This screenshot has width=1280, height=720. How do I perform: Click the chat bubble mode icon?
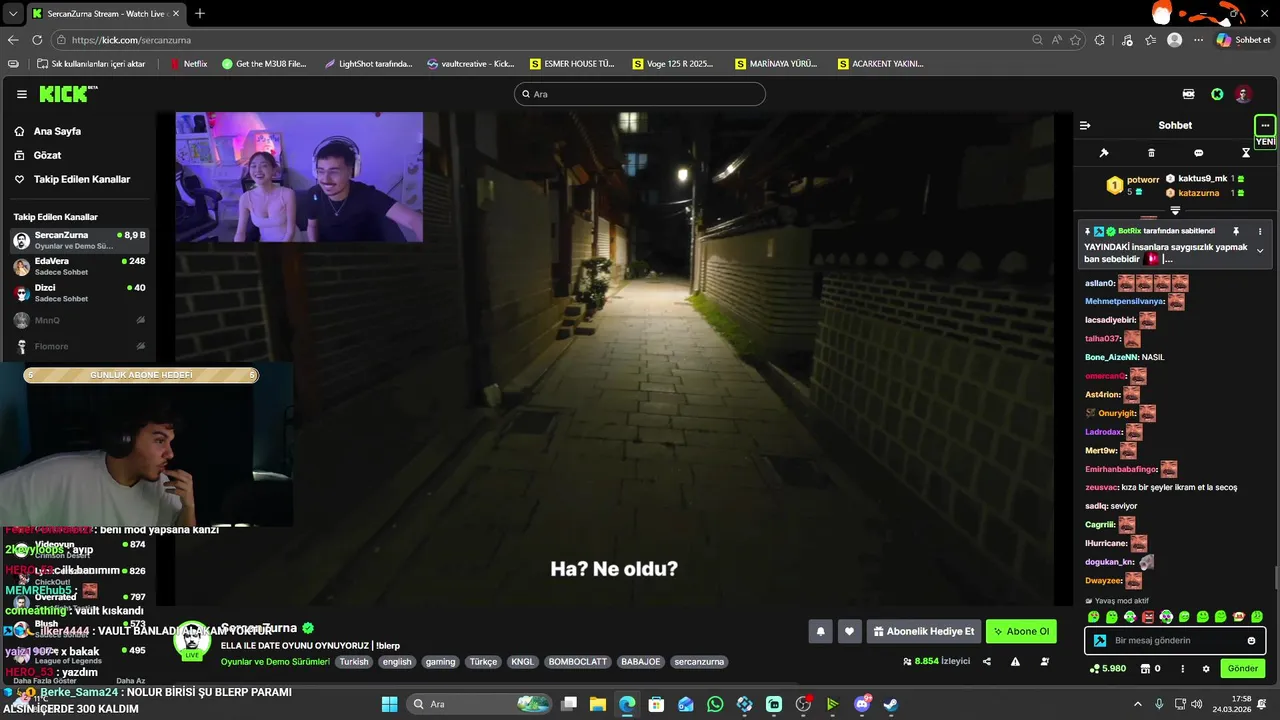tap(1199, 153)
